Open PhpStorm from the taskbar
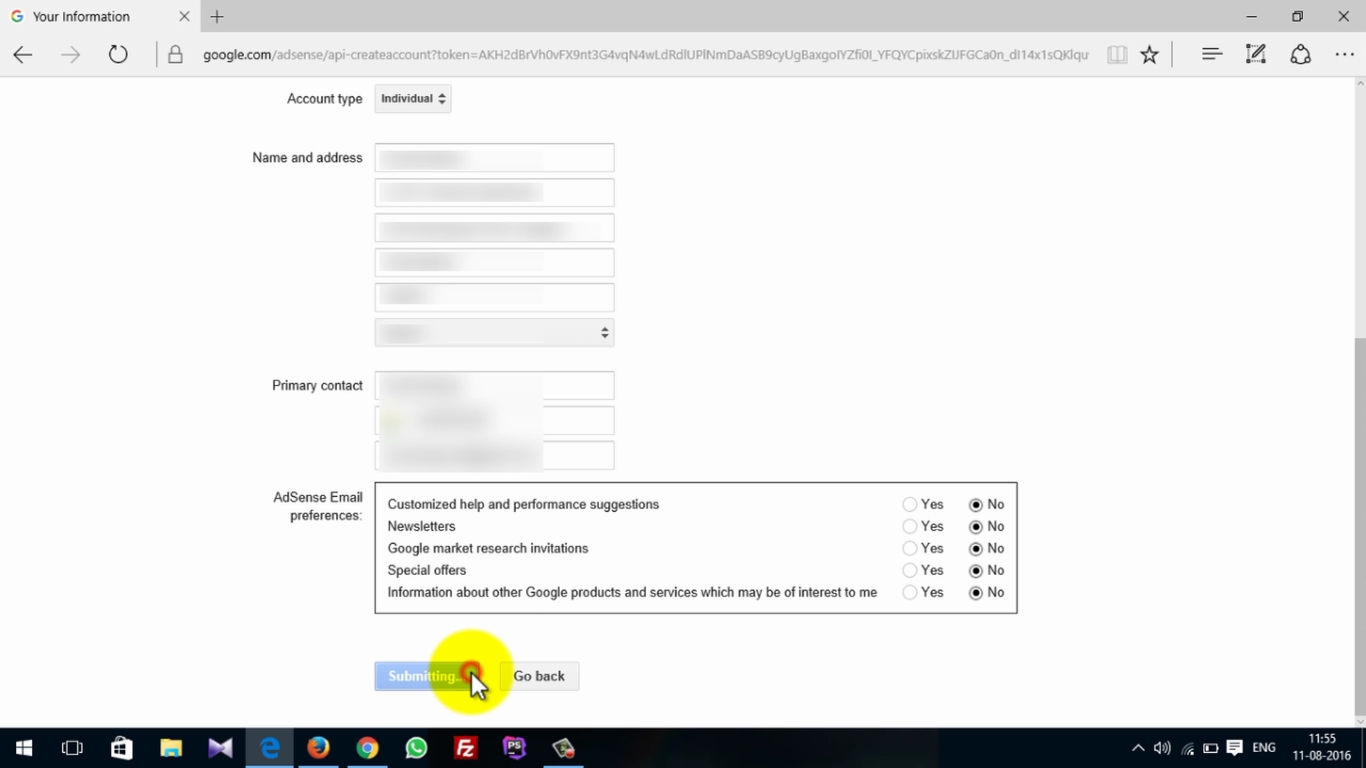This screenshot has height=768, width=1366. click(x=514, y=748)
